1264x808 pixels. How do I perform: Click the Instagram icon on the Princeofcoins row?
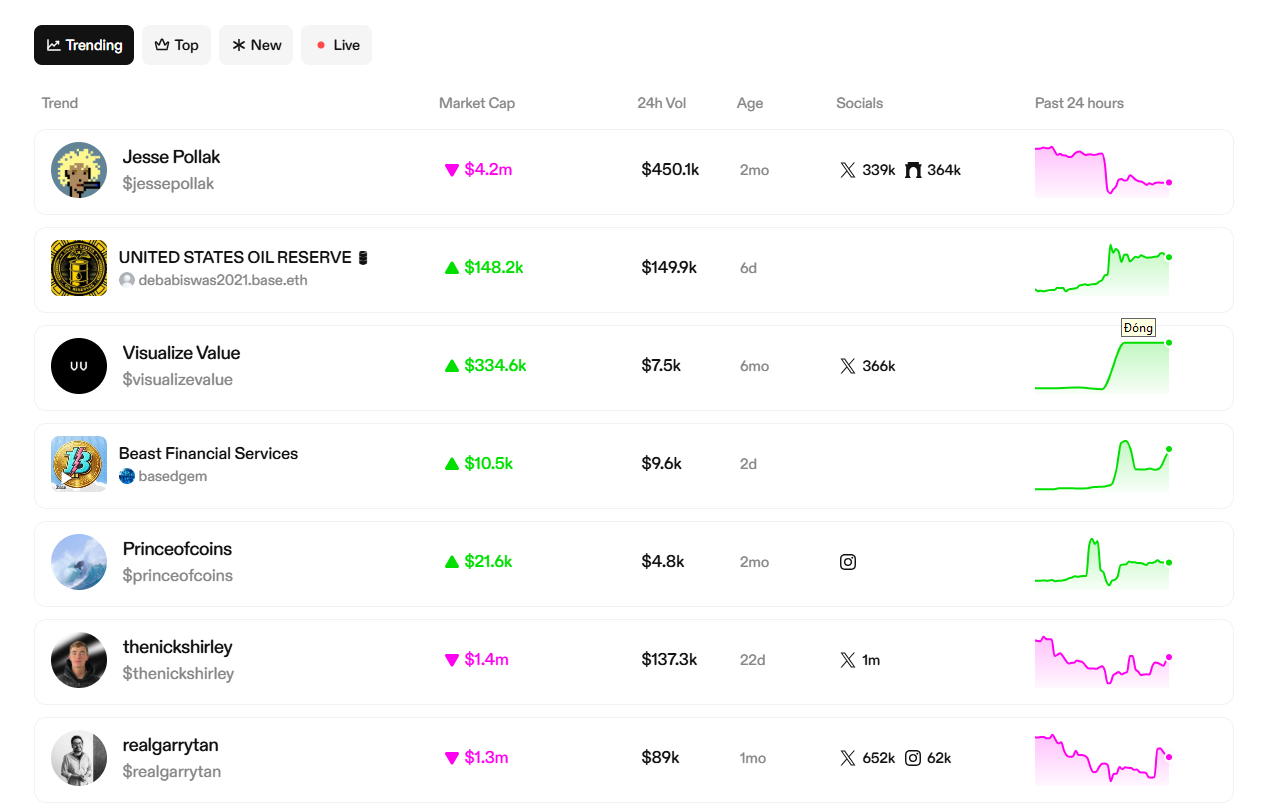click(x=847, y=562)
